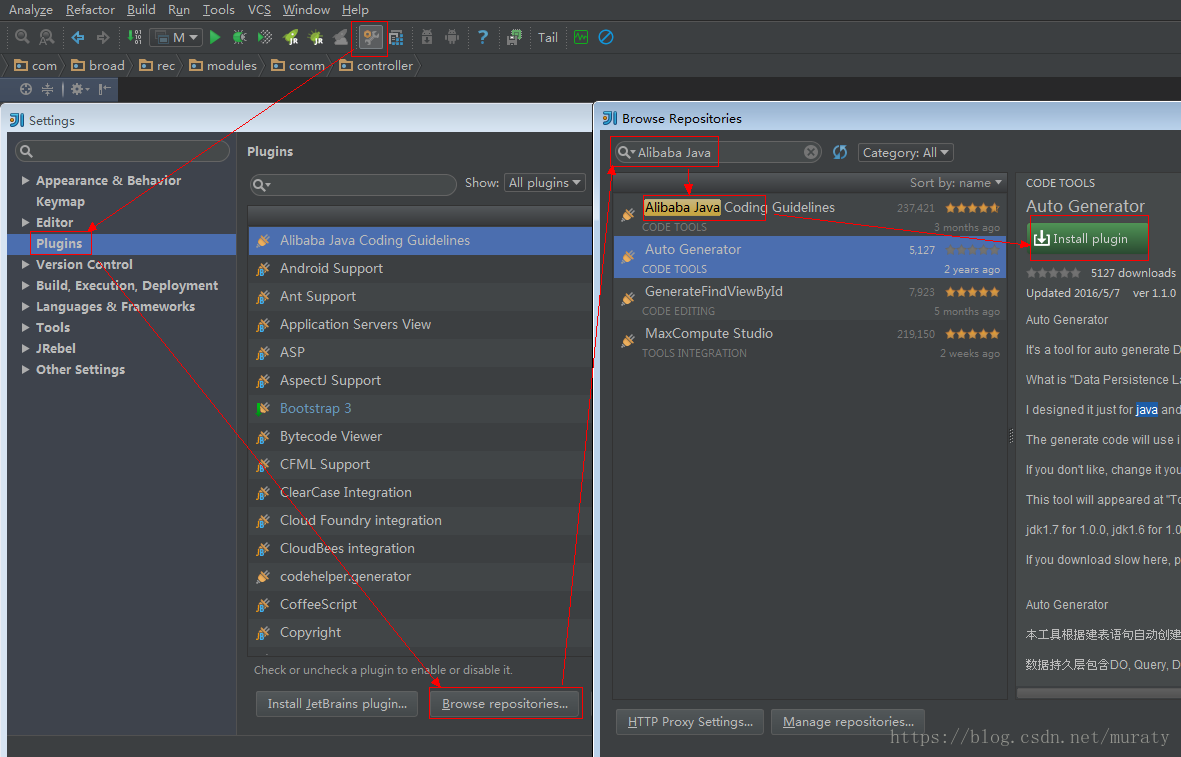
Task: Click the JRebel debug bug icon
Action: 316,37
